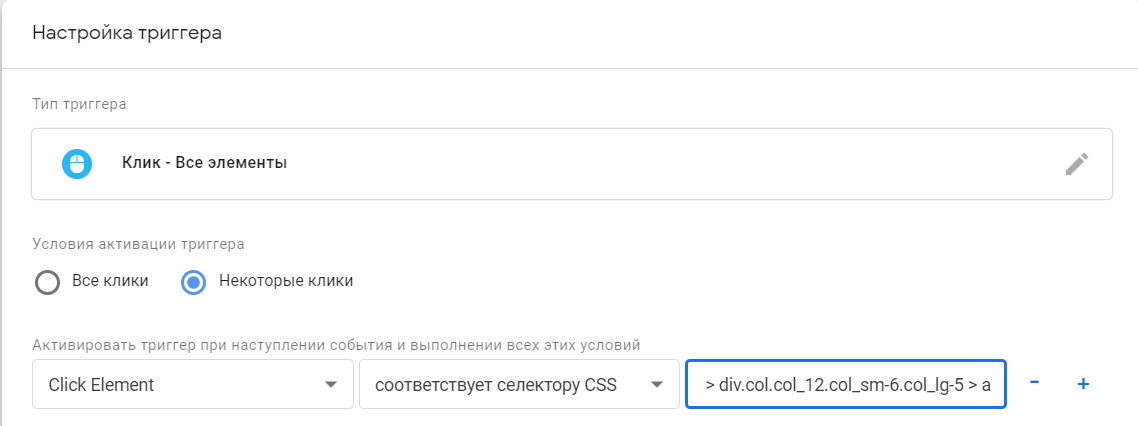The height and width of the screenshot is (426, 1138).
Task: Click the blue mouse click-trigger icon
Action: point(76,164)
